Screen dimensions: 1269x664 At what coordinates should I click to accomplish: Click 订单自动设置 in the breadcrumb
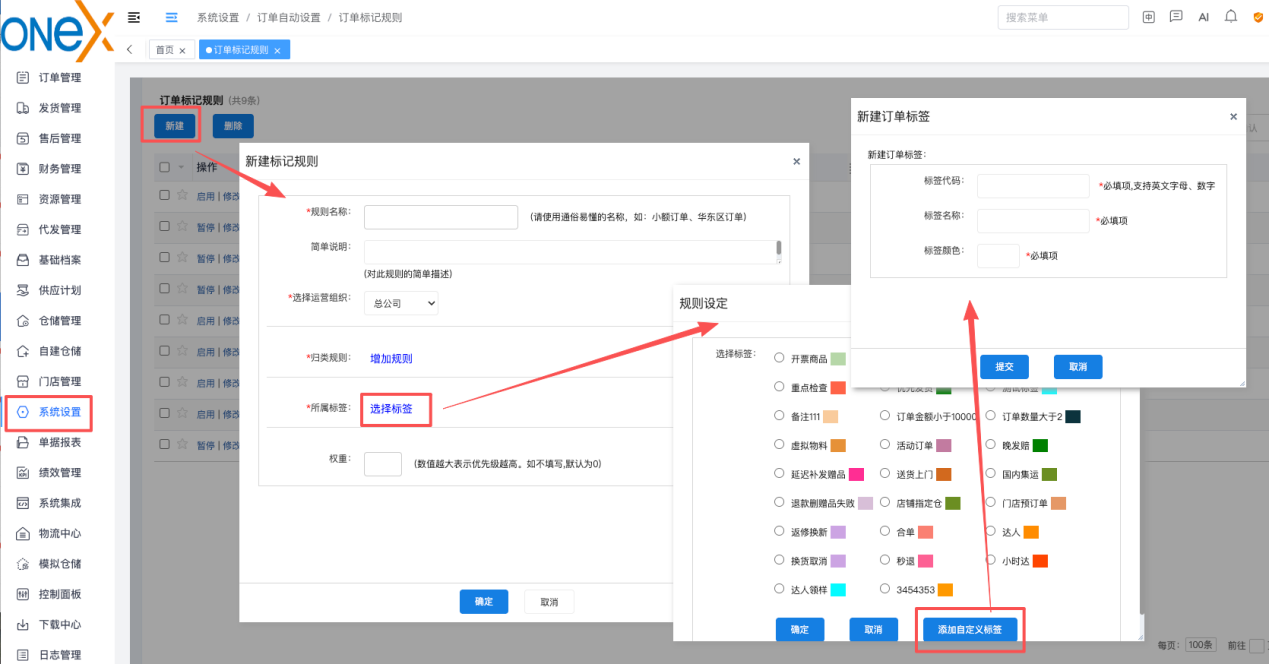289,18
